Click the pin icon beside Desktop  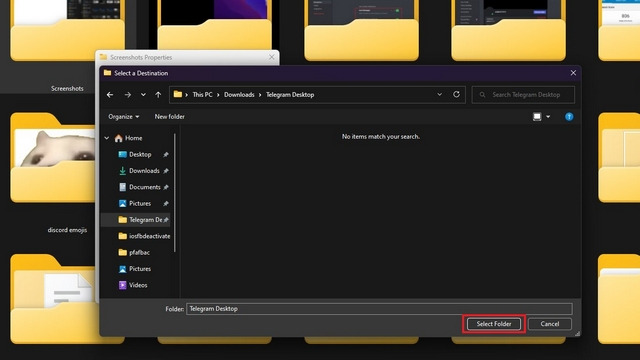tap(166, 155)
